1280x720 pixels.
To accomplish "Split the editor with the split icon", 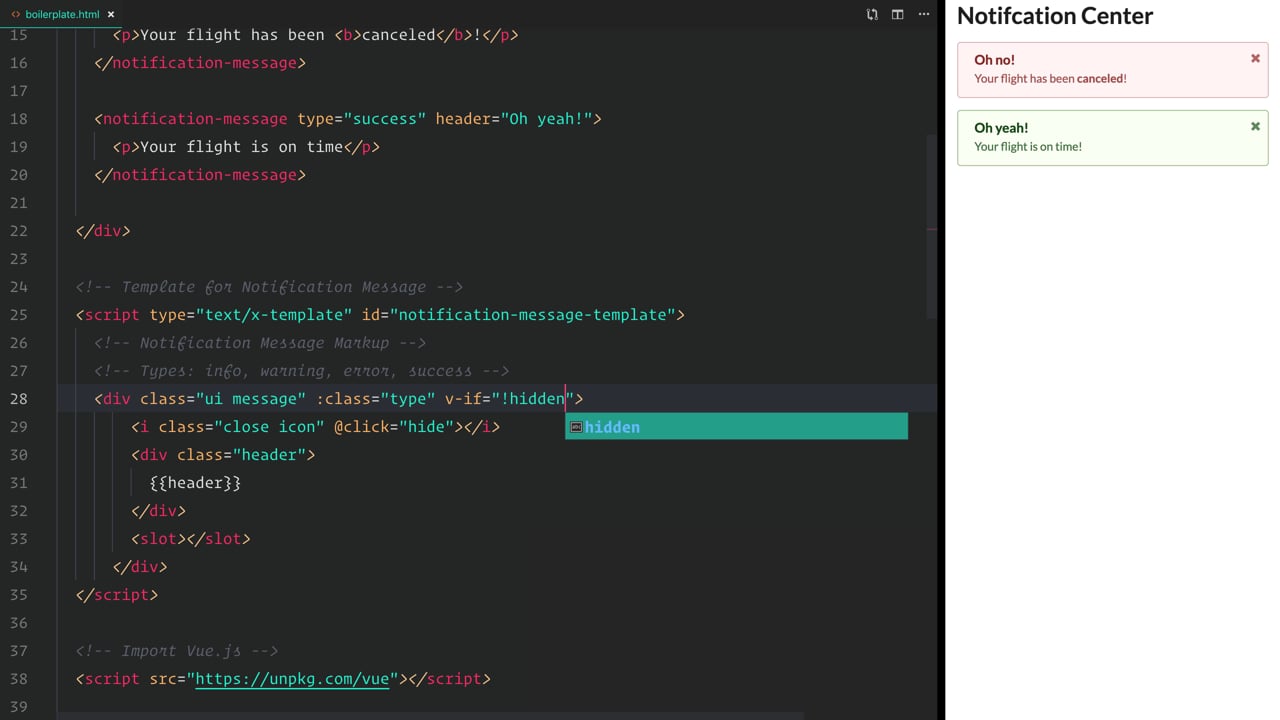I will 897,14.
